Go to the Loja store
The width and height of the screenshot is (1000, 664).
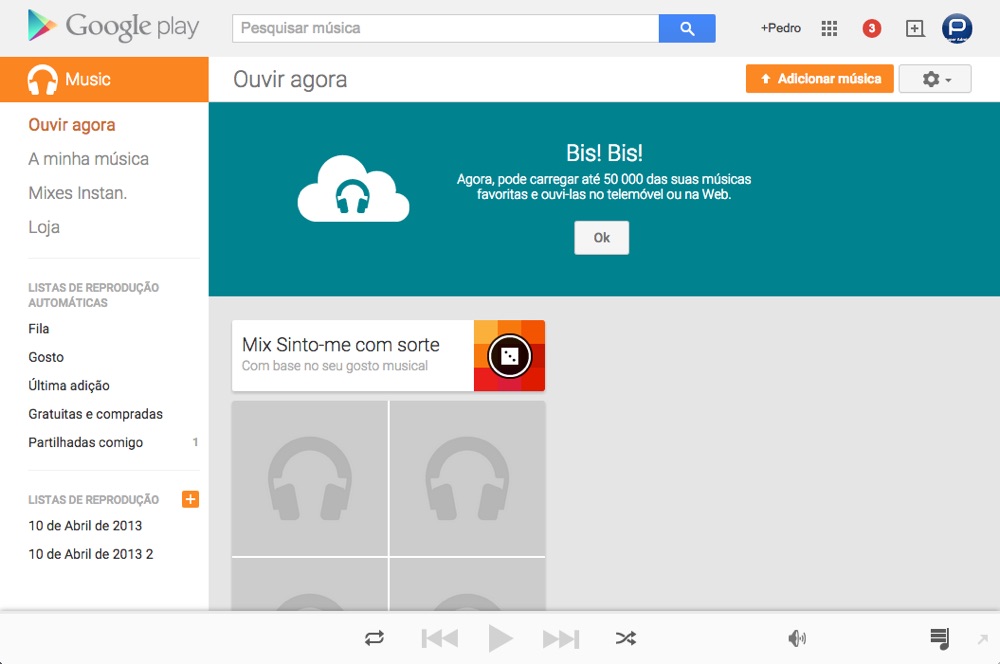point(43,227)
